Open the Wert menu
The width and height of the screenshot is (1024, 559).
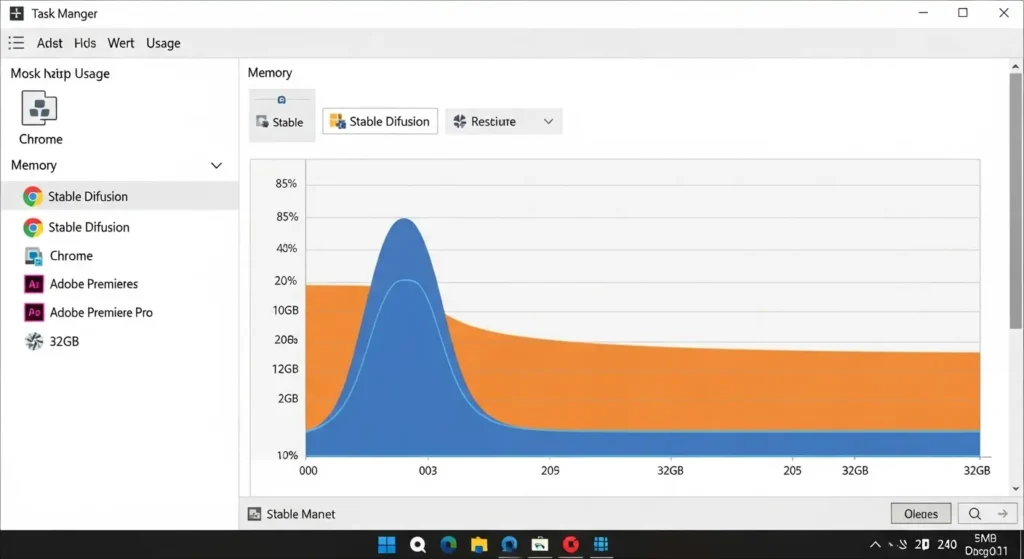click(x=121, y=43)
